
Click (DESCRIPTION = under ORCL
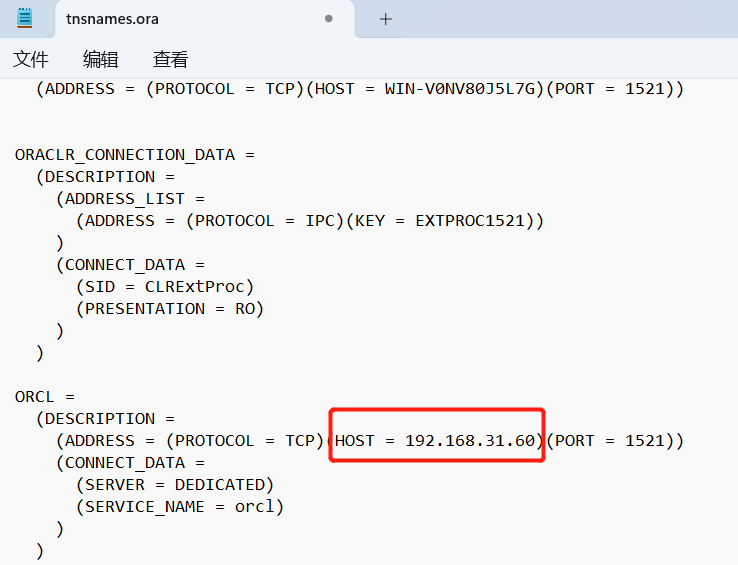tap(105, 419)
